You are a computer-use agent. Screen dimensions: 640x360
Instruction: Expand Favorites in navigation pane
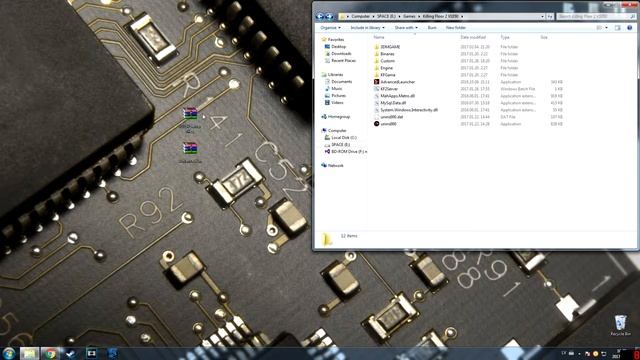pos(333,40)
